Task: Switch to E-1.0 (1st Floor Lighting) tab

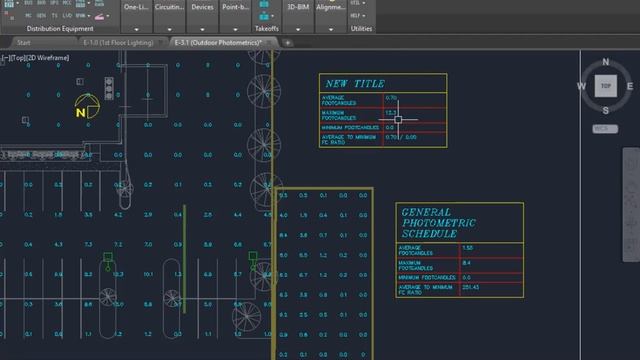Action: 118,42
